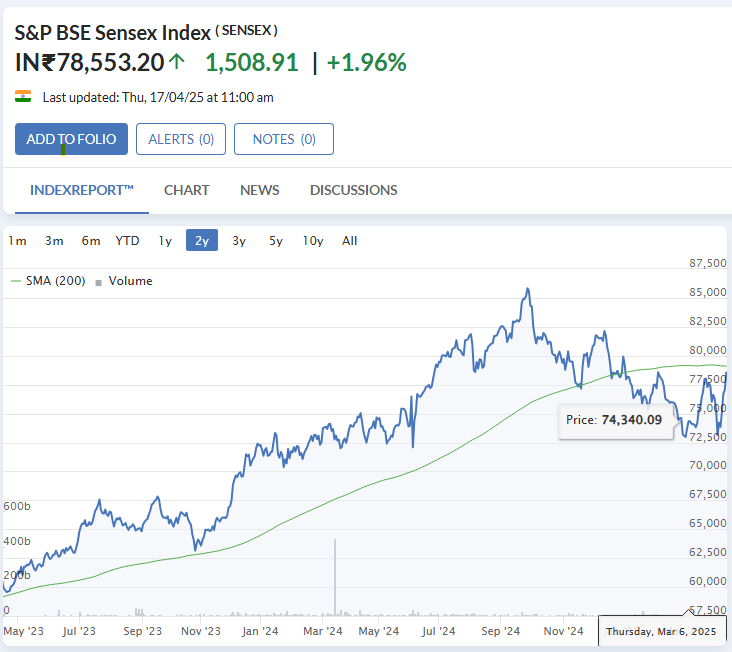Select the 1m time range

coord(17,241)
